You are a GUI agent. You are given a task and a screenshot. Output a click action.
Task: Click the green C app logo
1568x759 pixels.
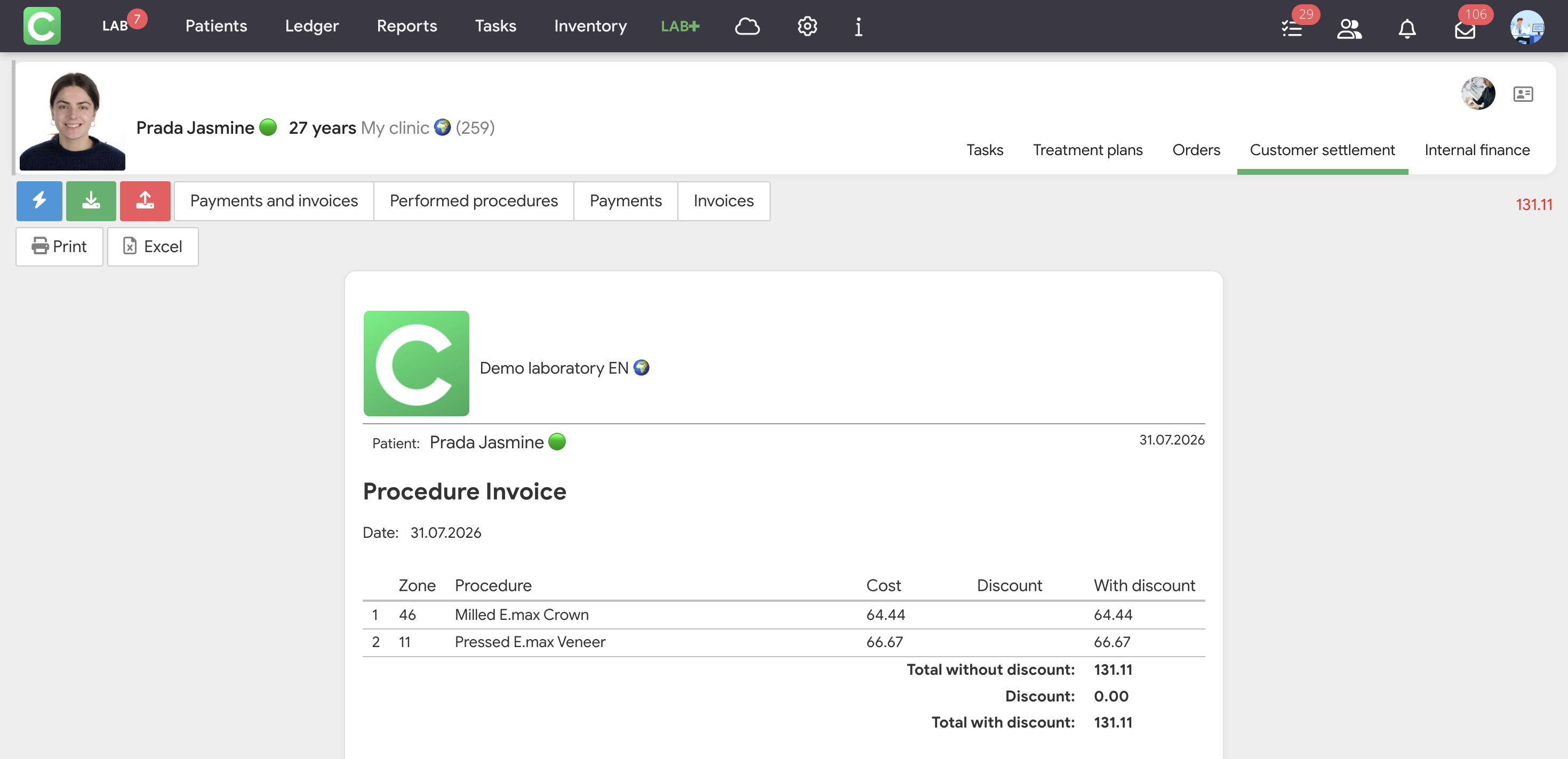point(42,26)
